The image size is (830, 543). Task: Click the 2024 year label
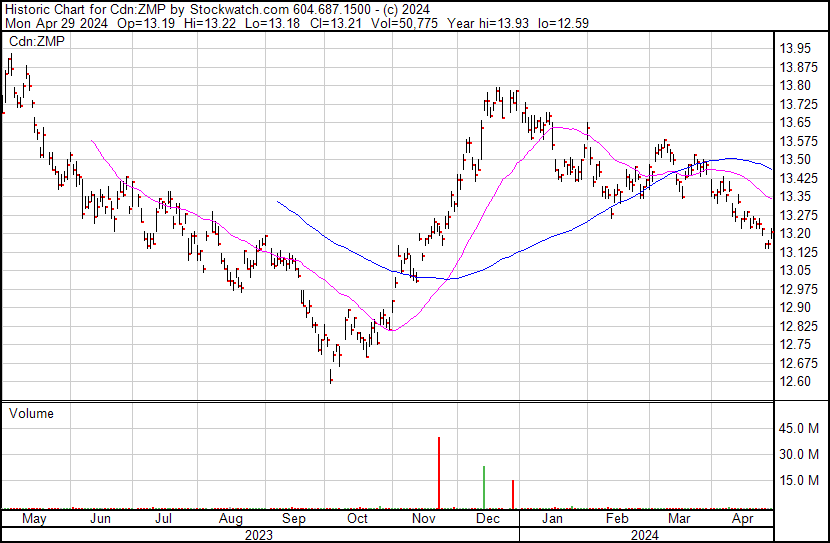(645, 534)
